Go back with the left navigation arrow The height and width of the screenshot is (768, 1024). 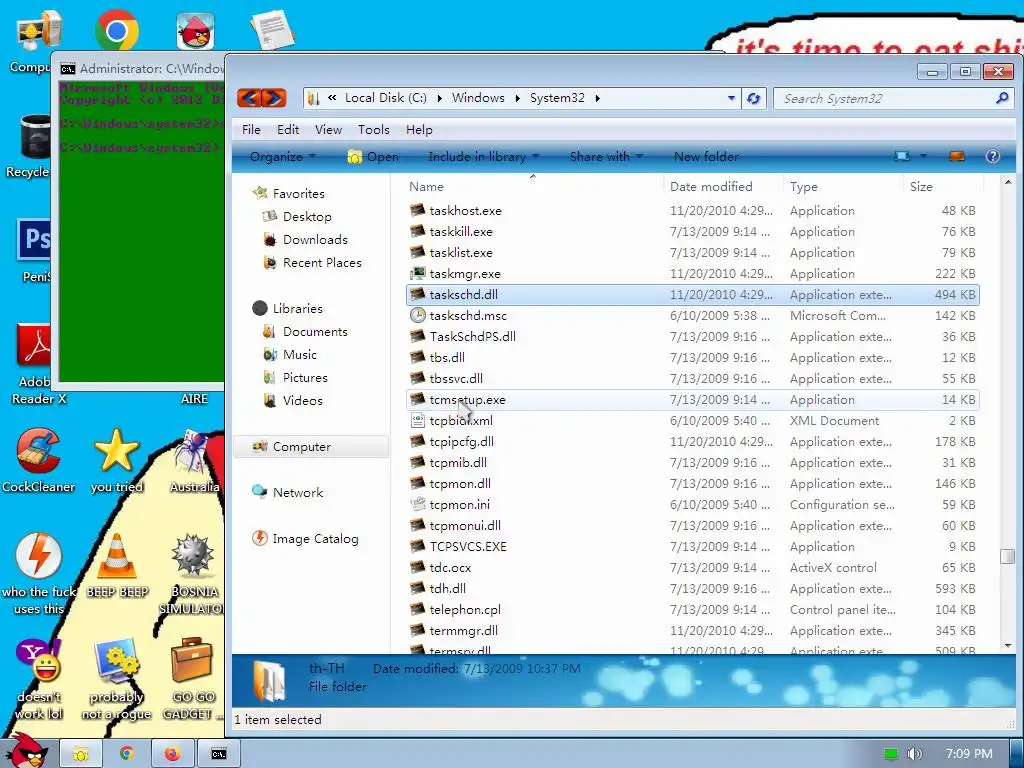point(249,98)
